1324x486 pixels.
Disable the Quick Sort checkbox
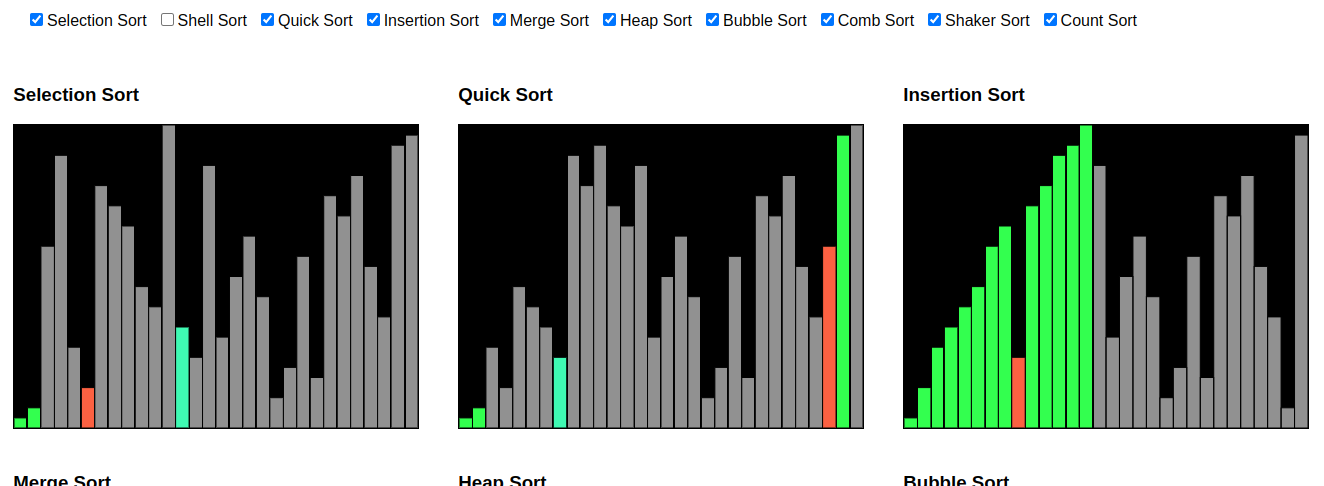click(x=268, y=19)
